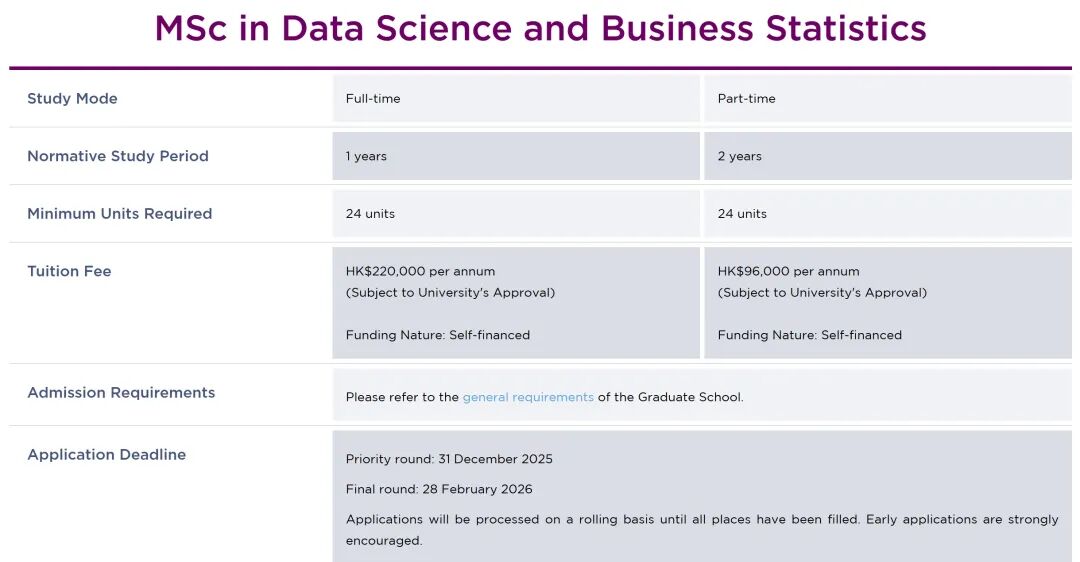The height and width of the screenshot is (562, 1080).
Task: Select the Study Mode row label
Action: pos(72,98)
